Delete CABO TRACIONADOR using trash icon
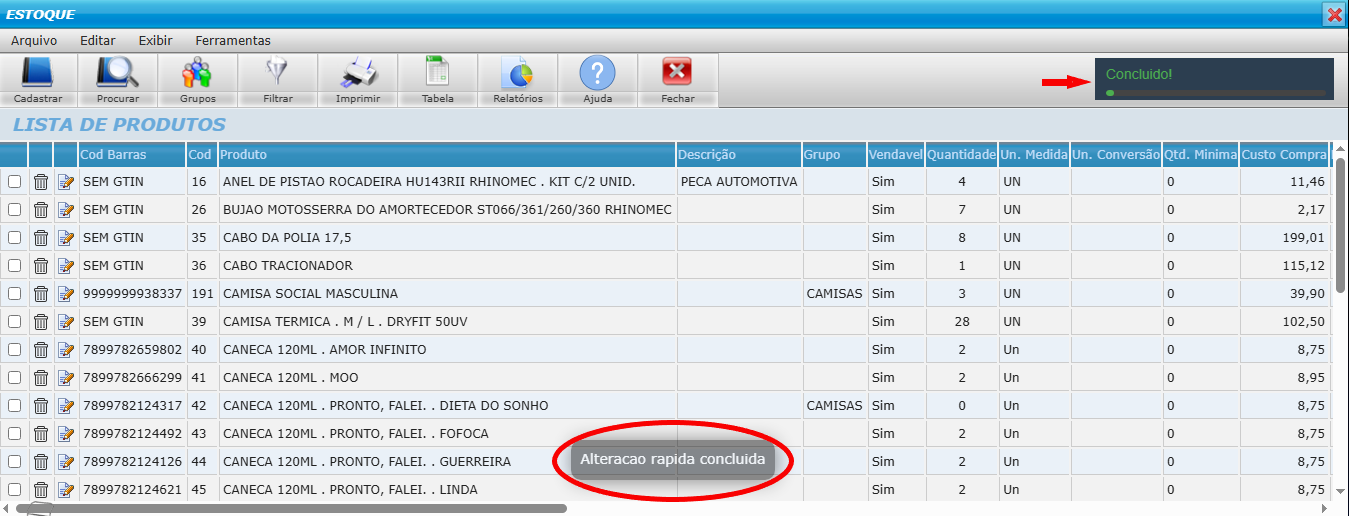 (41, 266)
